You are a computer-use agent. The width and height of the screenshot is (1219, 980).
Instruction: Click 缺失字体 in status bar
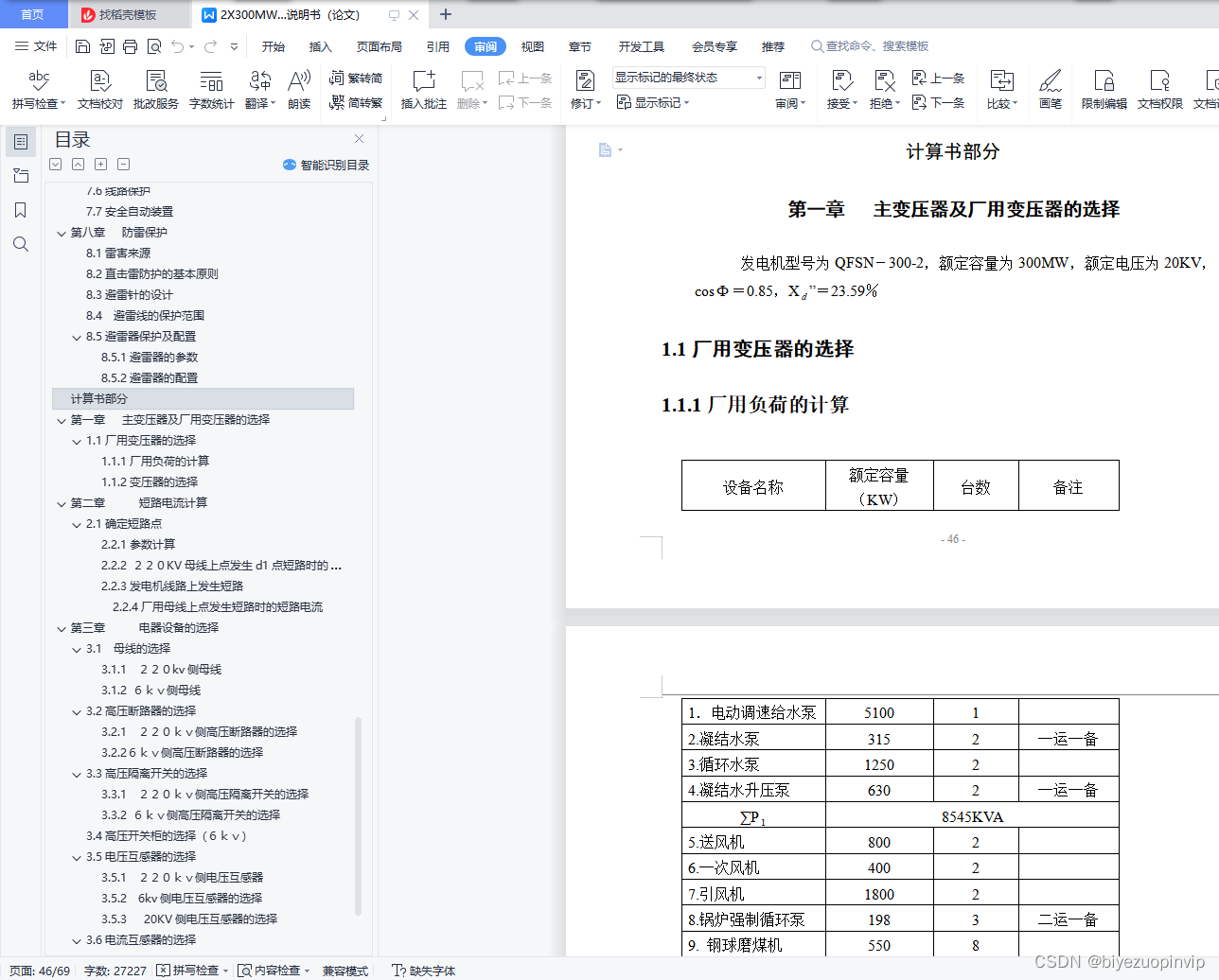click(x=424, y=971)
